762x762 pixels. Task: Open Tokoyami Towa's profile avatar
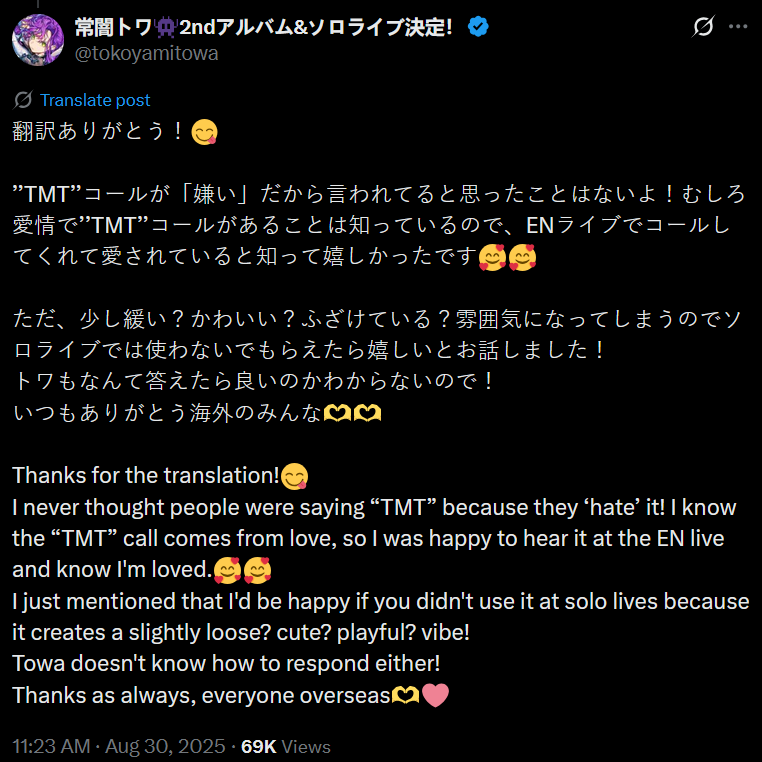click(x=38, y=40)
